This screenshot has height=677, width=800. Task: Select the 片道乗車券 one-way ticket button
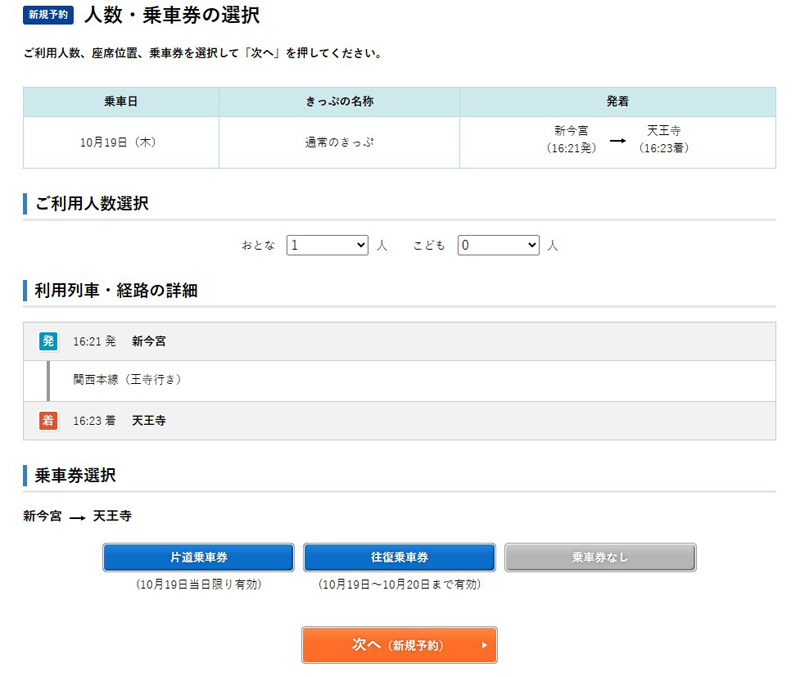point(198,557)
